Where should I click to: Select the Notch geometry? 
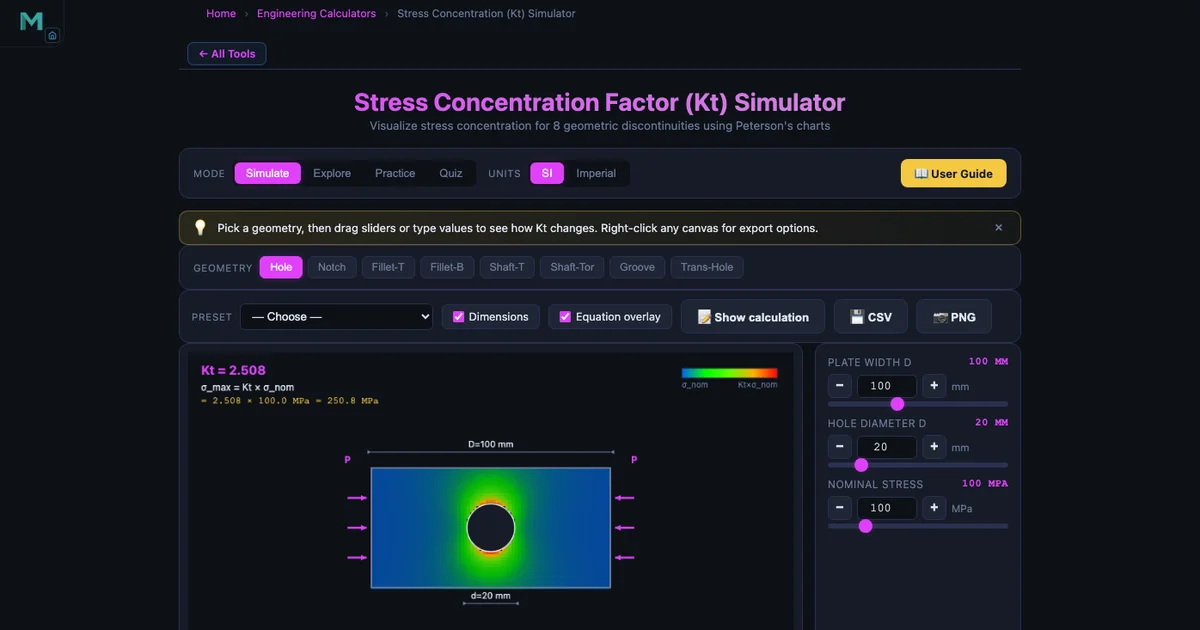tap(332, 267)
